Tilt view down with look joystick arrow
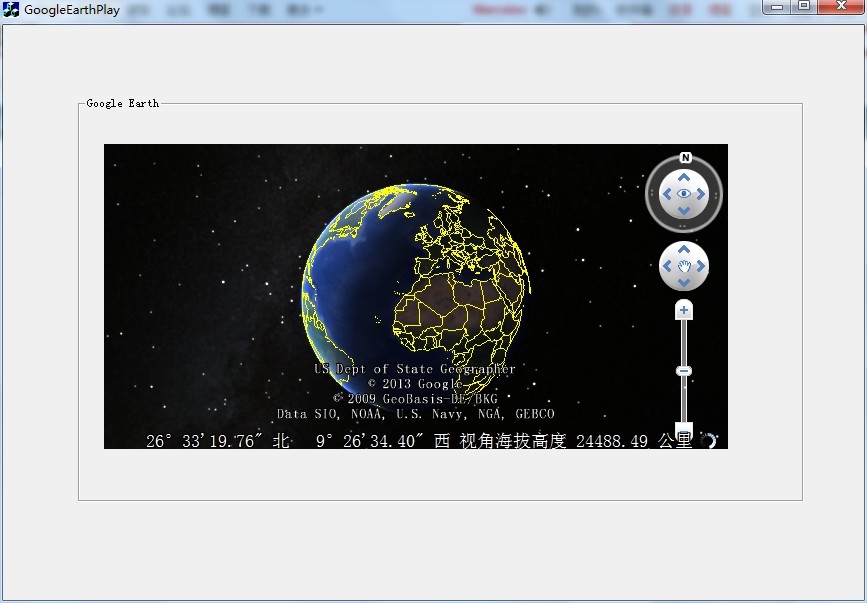Viewport: 867px width, 603px height. pyautogui.click(x=684, y=211)
